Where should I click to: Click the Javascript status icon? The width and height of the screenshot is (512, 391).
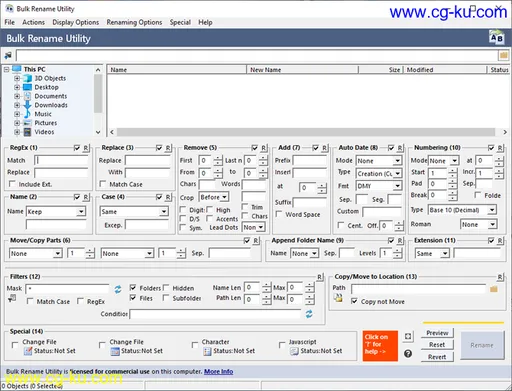tap(294, 351)
